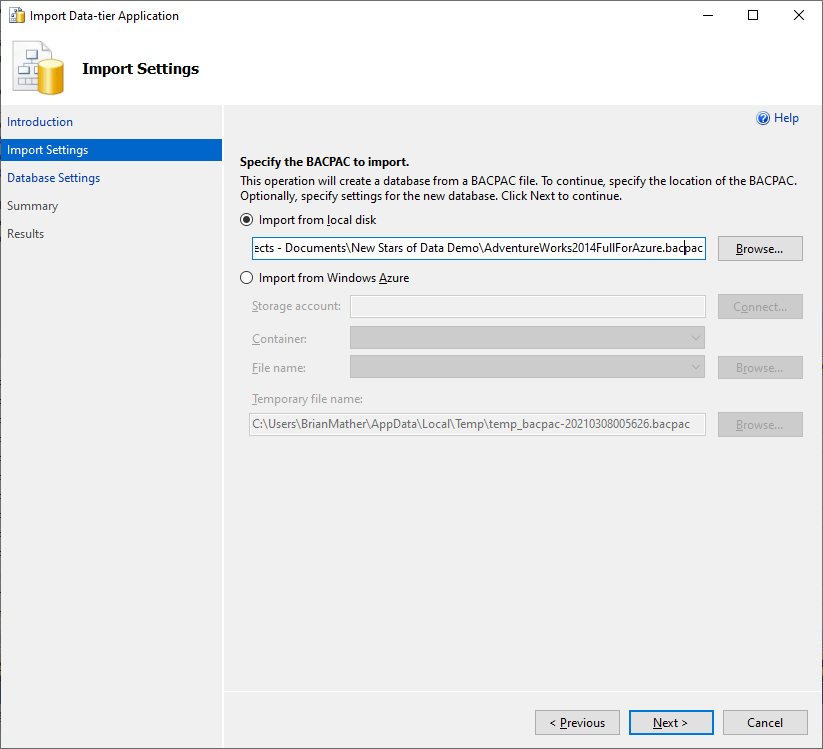
Task: Click Results step in sidebar
Action: point(26,234)
